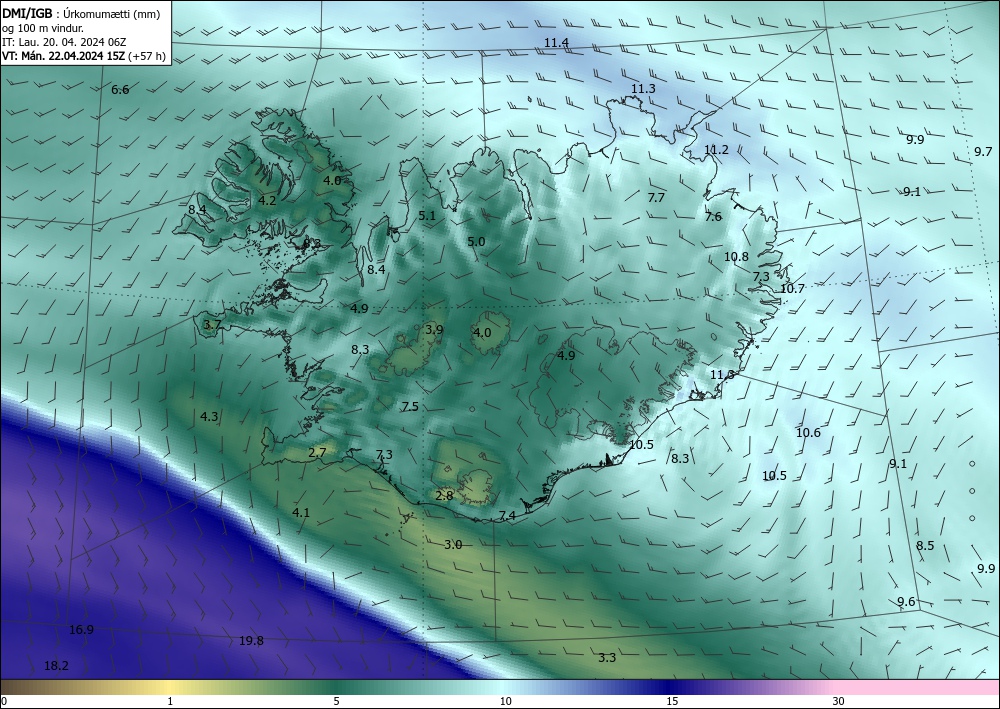This screenshot has width=1000, height=709.
Task: Click the 11.4 value on the map
Action: tap(556, 43)
